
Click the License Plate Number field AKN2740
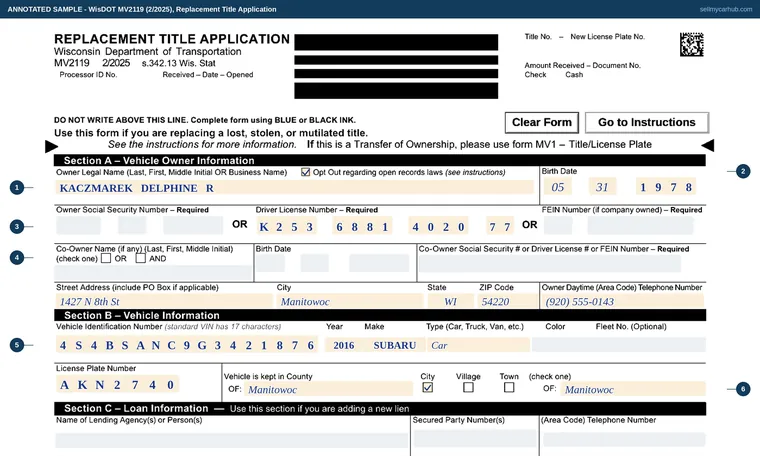(117, 385)
